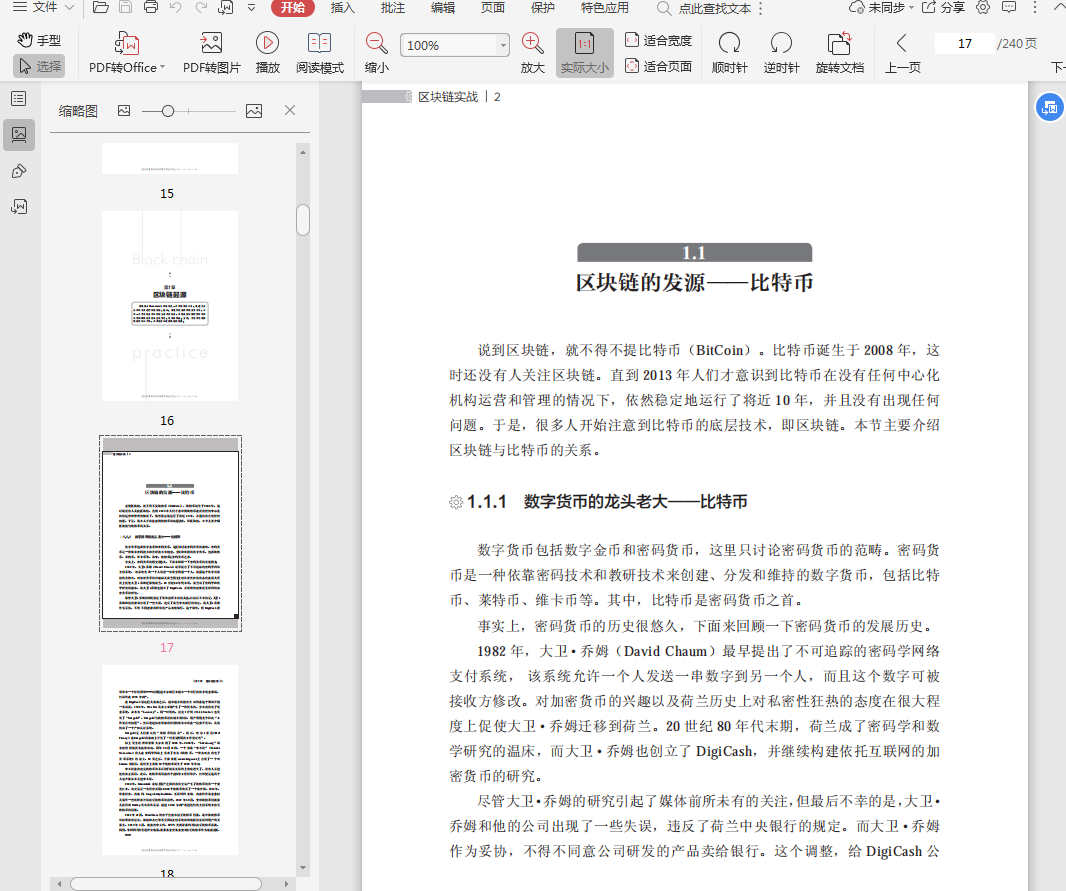Adjust the thumbnail size slider handle
1066x891 pixels.
click(x=168, y=111)
